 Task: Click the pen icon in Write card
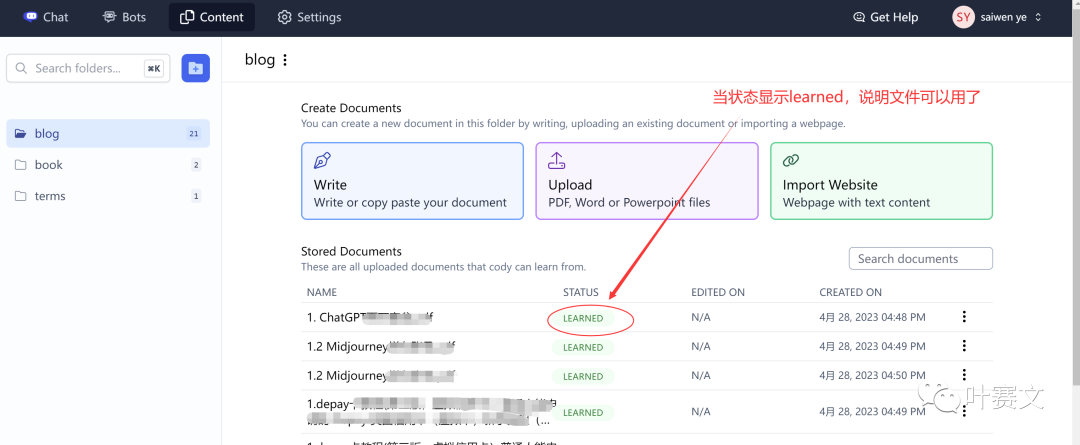pyautogui.click(x=322, y=161)
